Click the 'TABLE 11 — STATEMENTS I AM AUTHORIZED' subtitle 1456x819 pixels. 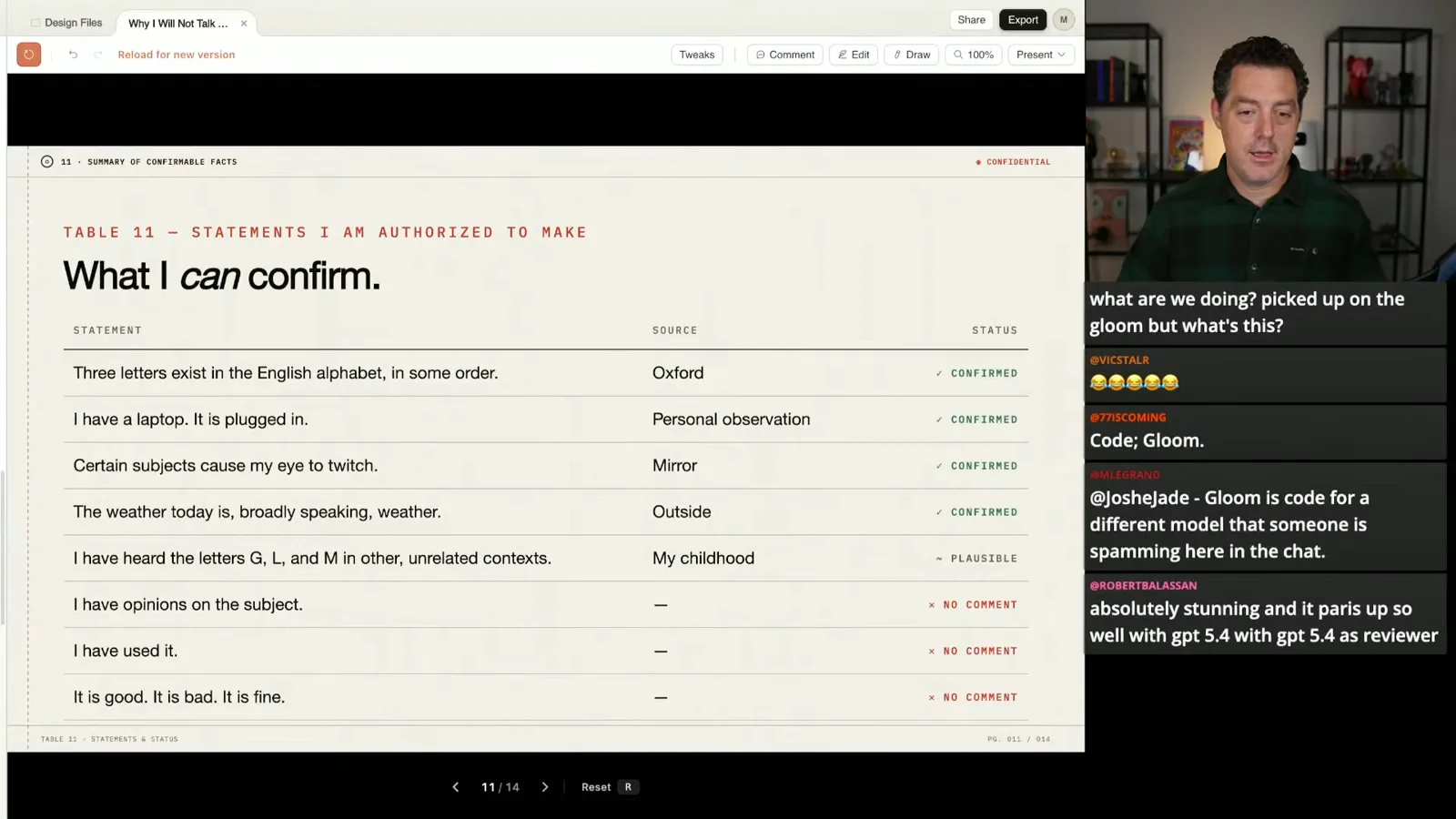tap(325, 233)
